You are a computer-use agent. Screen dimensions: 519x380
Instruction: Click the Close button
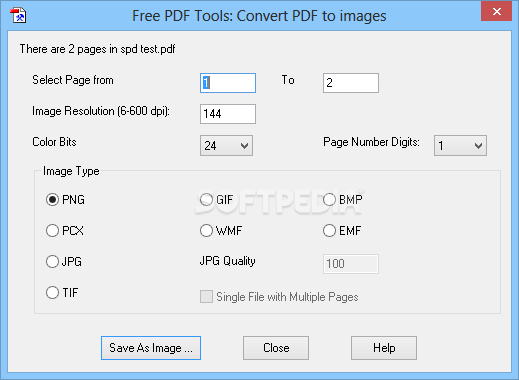click(276, 348)
